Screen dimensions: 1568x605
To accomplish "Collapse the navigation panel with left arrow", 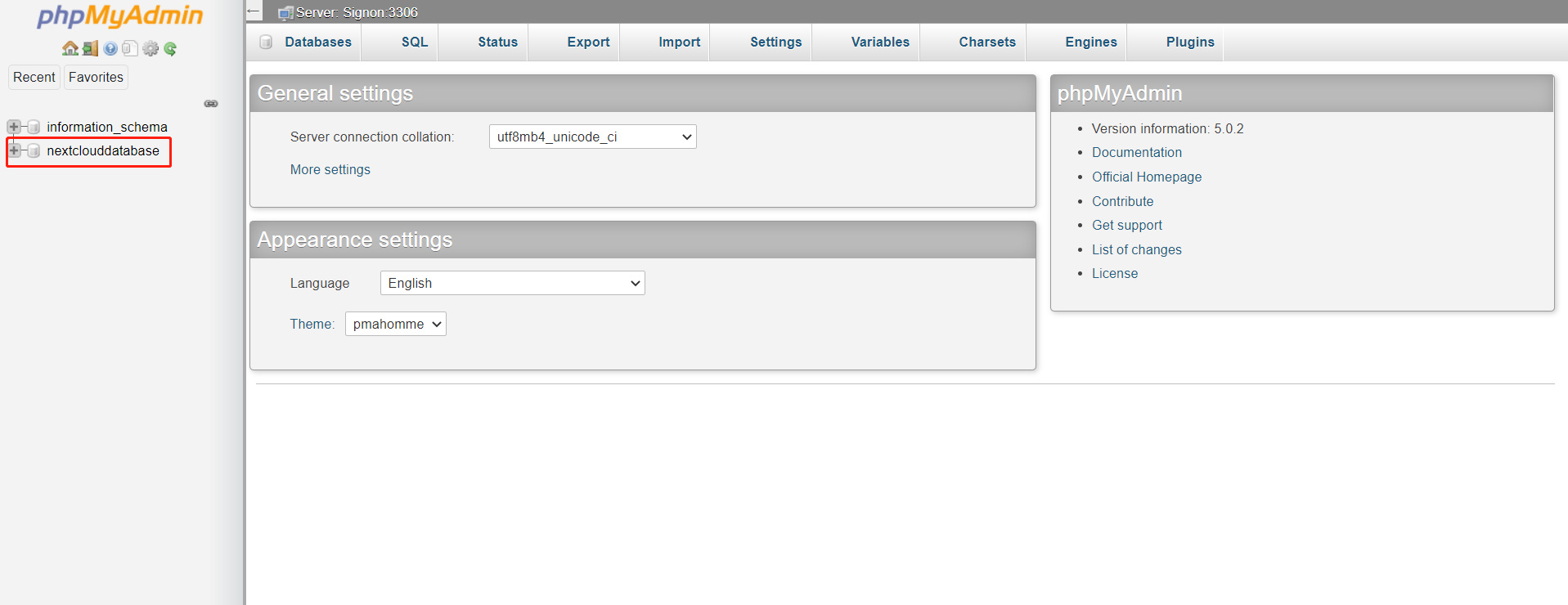I will point(254,11).
